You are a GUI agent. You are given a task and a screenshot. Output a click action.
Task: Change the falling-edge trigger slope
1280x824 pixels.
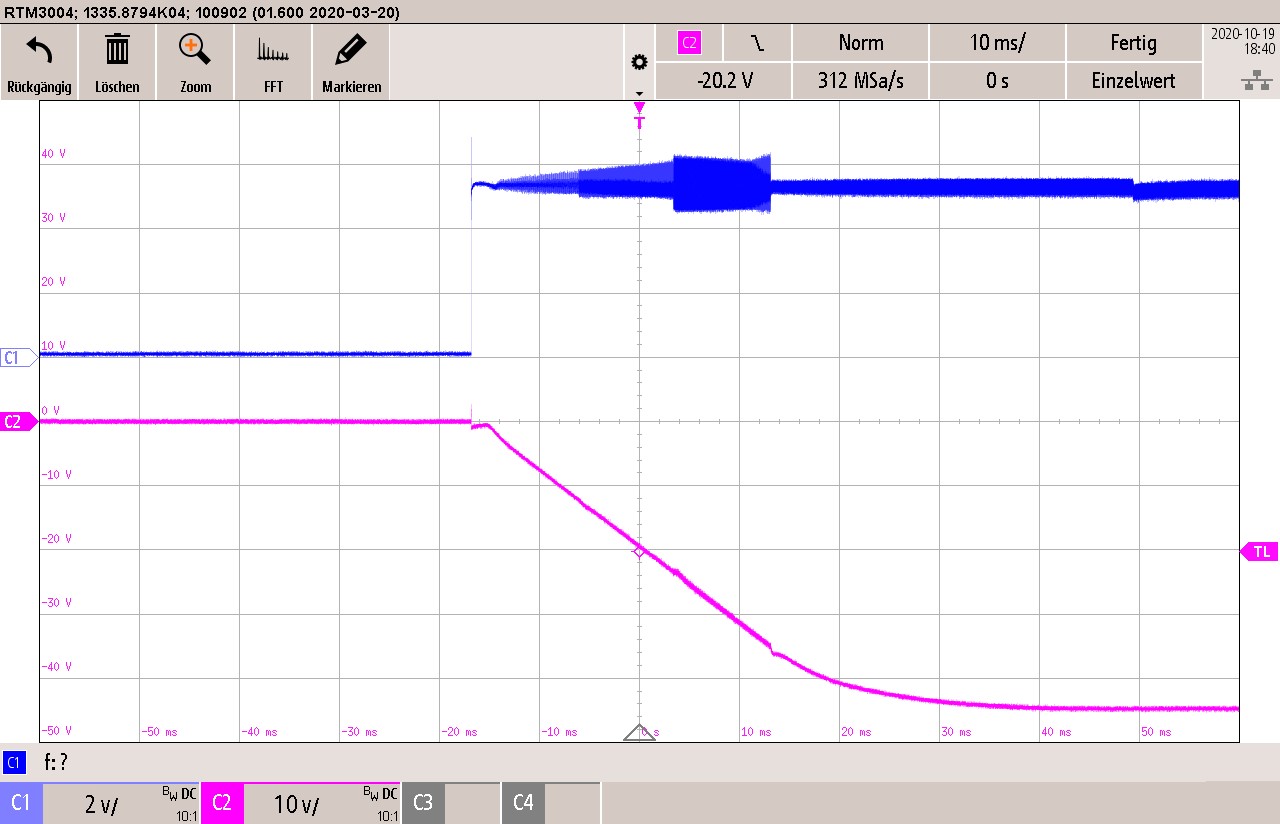(x=757, y=43)
